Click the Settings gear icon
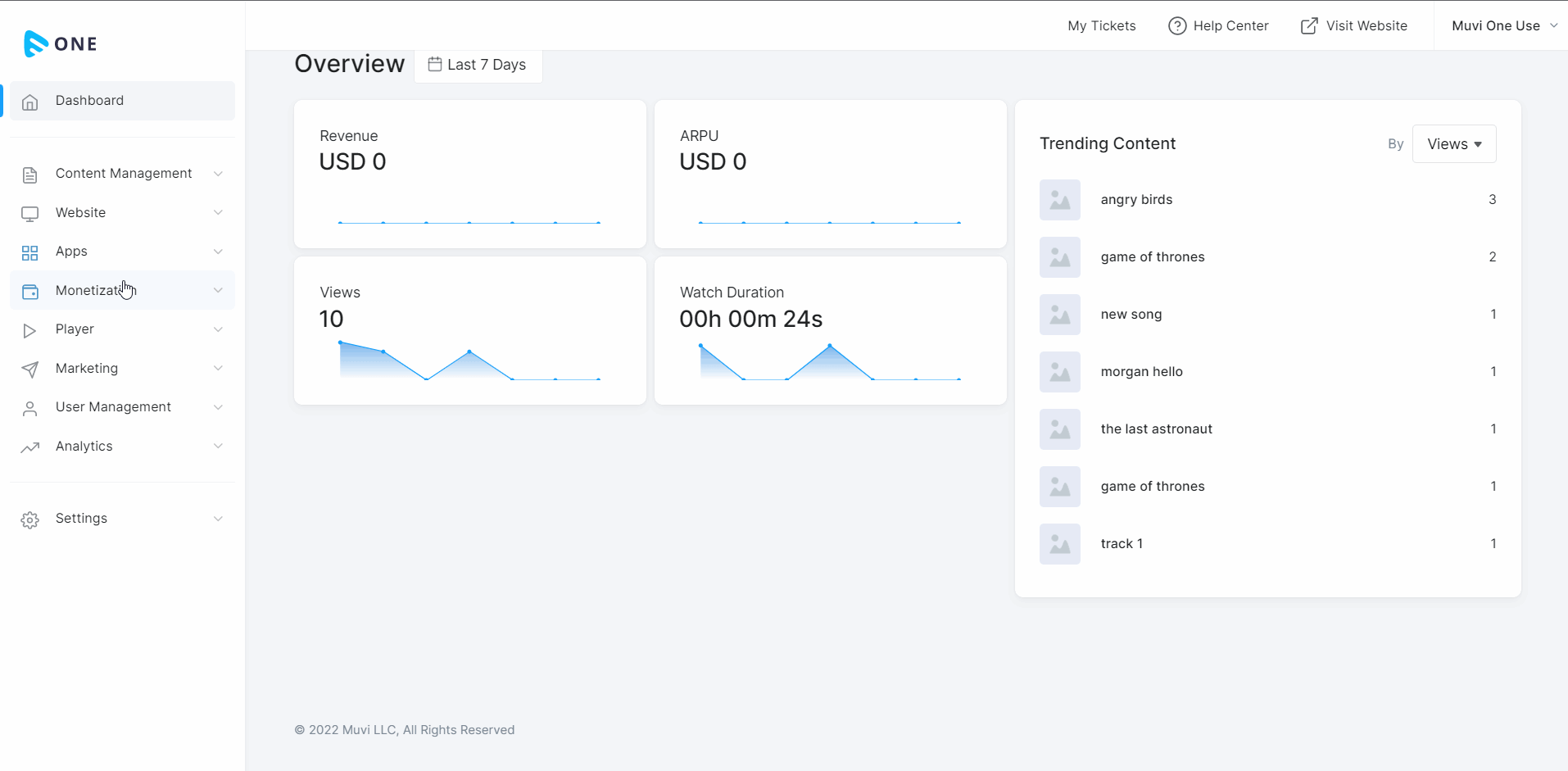Screen dimensions: 1568x771 click(x=30, y=519)
